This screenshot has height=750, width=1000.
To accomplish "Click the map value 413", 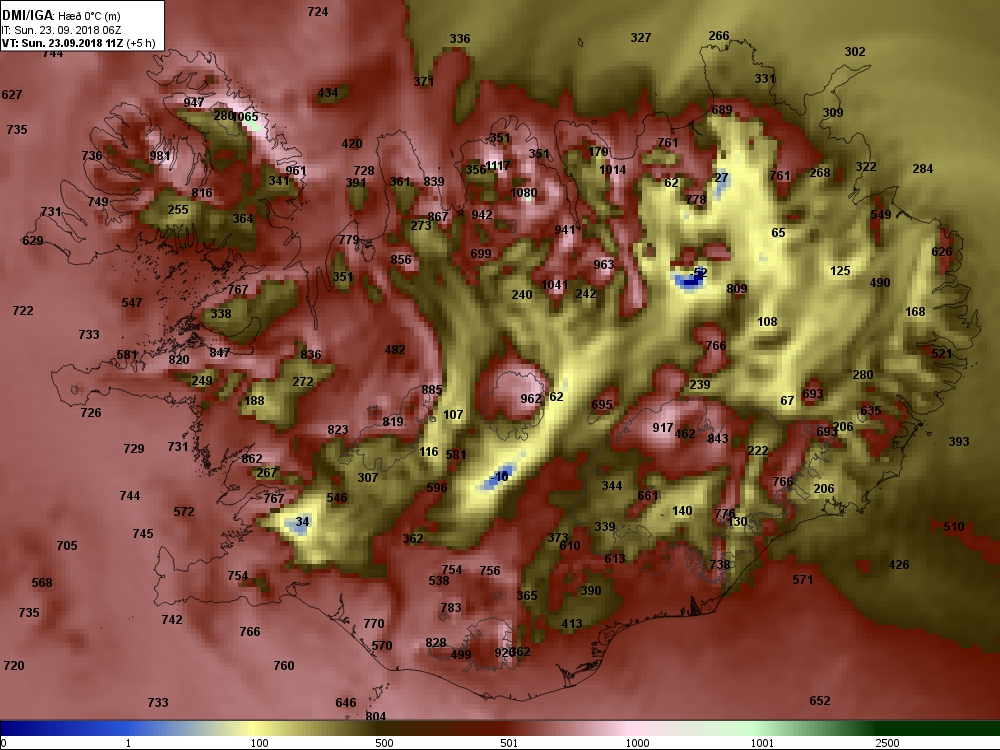I will (572, 624).
